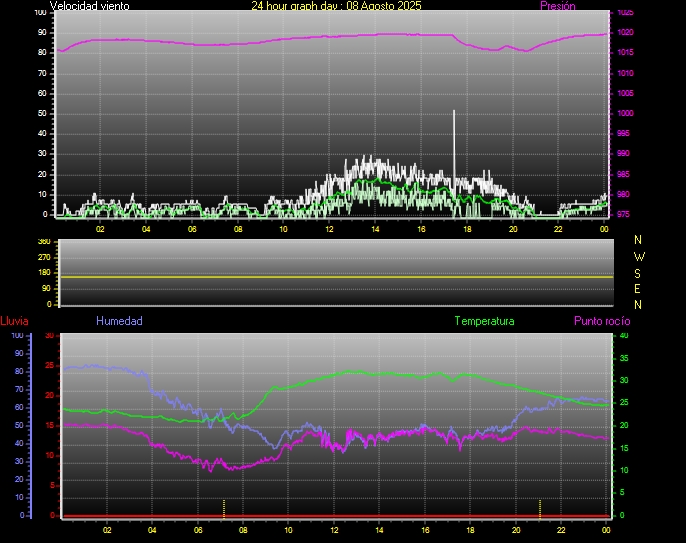Click the green "40" temperature axis value
The image size is (686, 543).
[624, 336]
